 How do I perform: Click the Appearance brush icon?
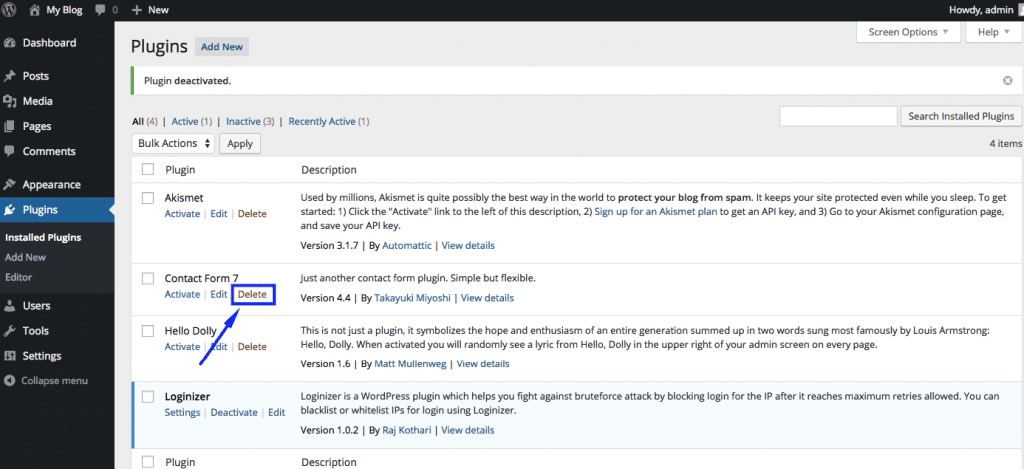10,184
